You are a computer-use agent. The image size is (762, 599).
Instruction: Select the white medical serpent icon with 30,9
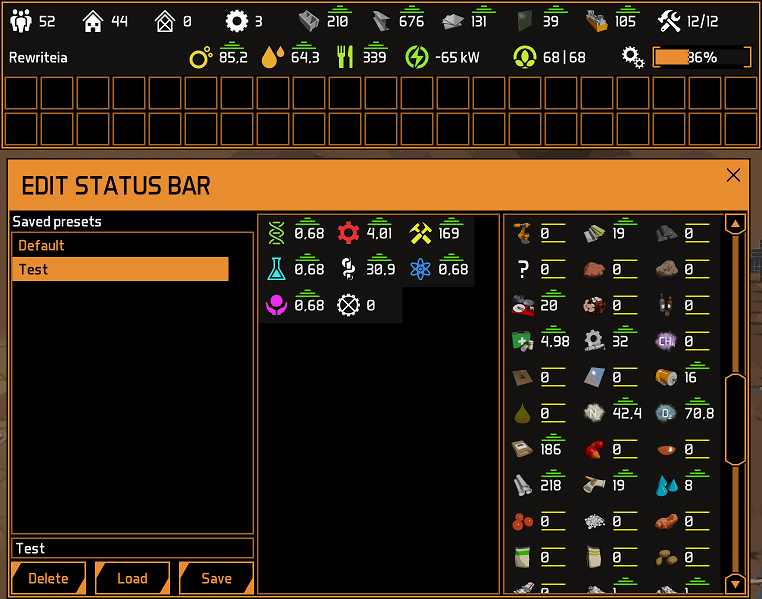coord(348,269)
